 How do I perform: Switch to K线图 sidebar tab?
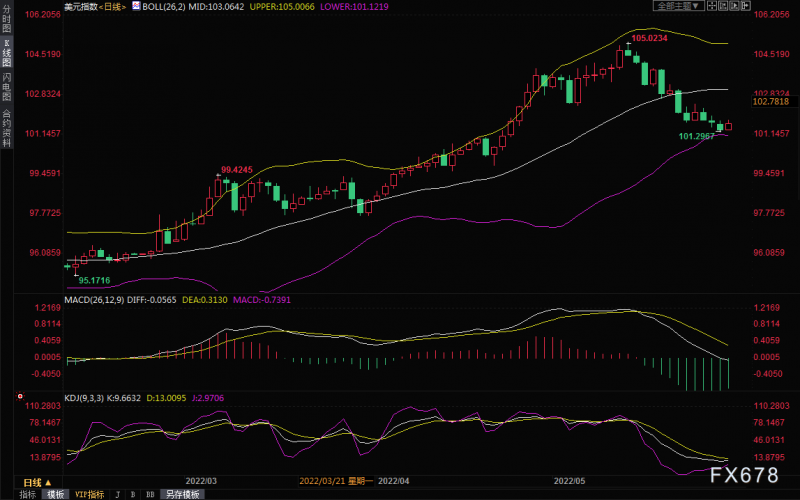[x=6, y=54]
